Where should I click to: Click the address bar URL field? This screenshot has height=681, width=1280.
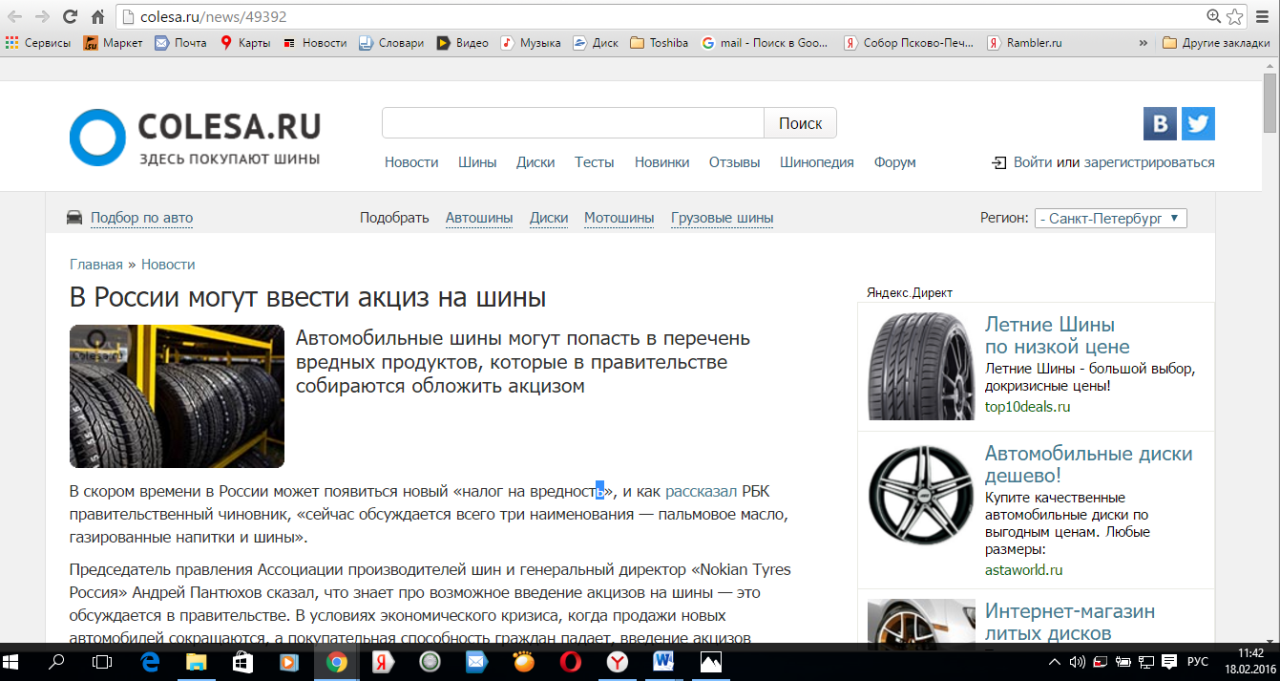click(x=660, y=16)
